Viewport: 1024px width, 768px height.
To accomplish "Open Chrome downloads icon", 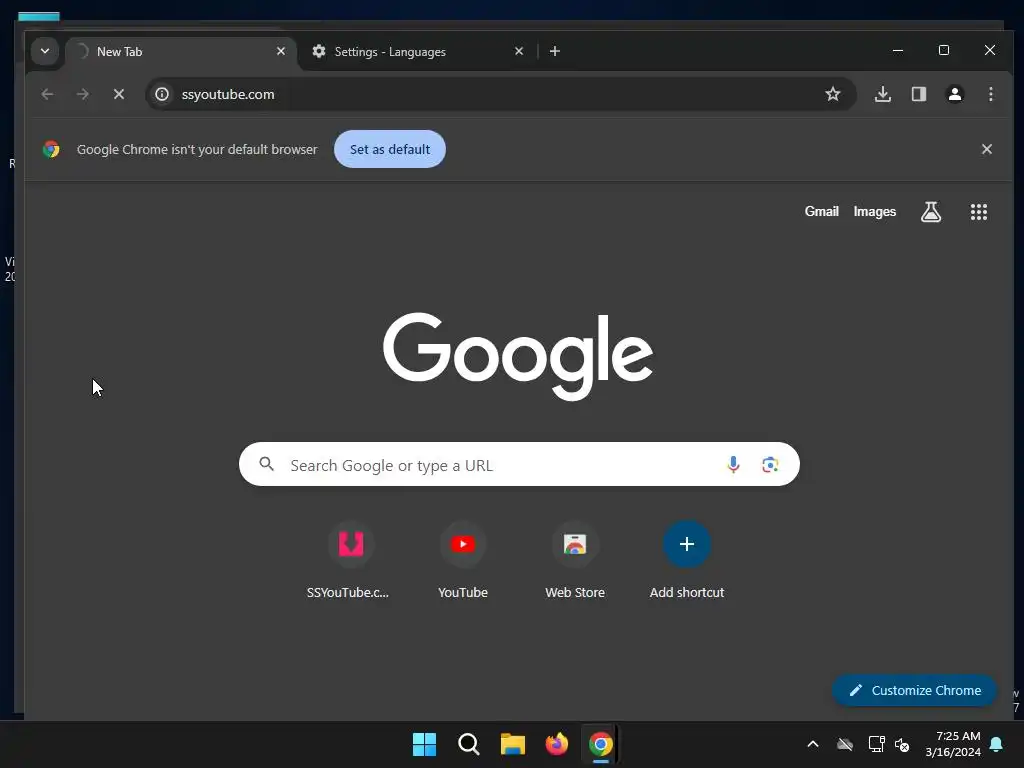I will (x=882, y=94).
